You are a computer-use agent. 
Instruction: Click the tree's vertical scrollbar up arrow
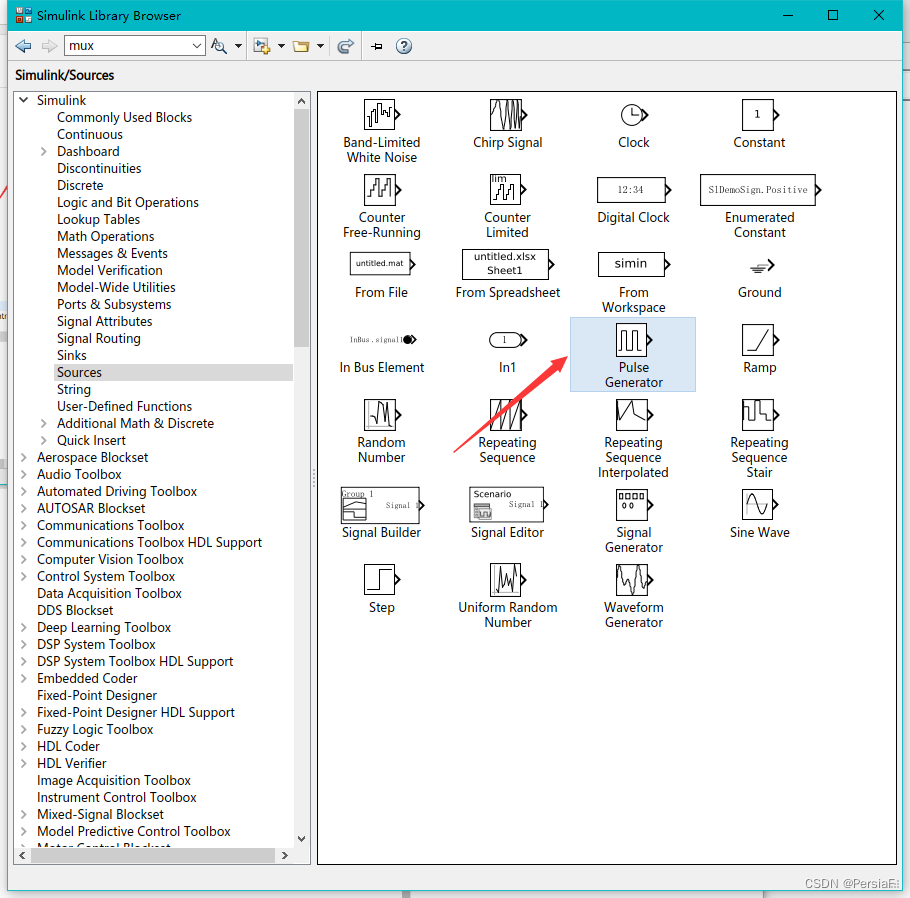point(301,101)
